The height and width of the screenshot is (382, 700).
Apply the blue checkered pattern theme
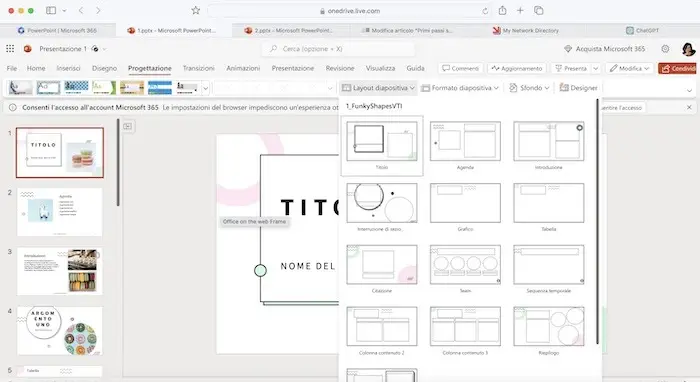[x=76, y=87]
